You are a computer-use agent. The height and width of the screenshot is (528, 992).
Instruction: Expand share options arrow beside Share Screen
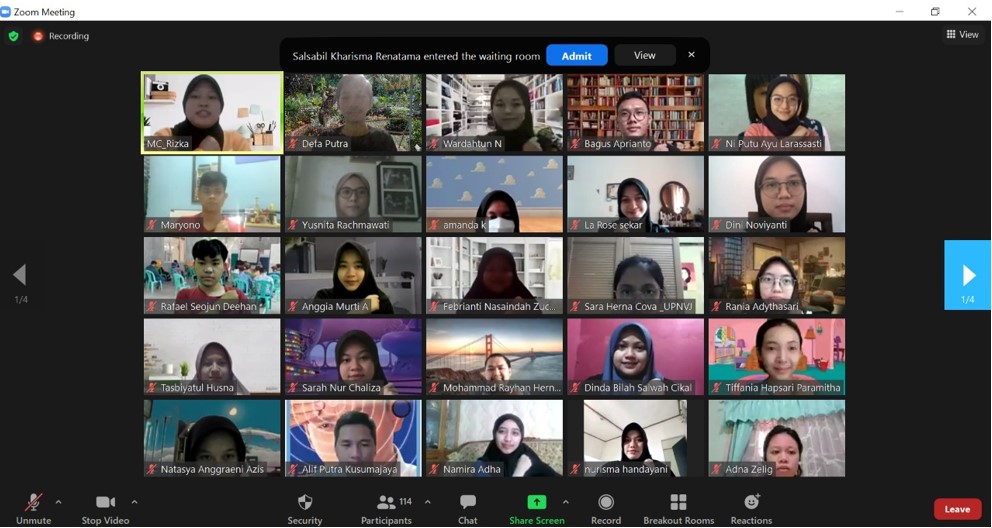click(x=565, y=502)
